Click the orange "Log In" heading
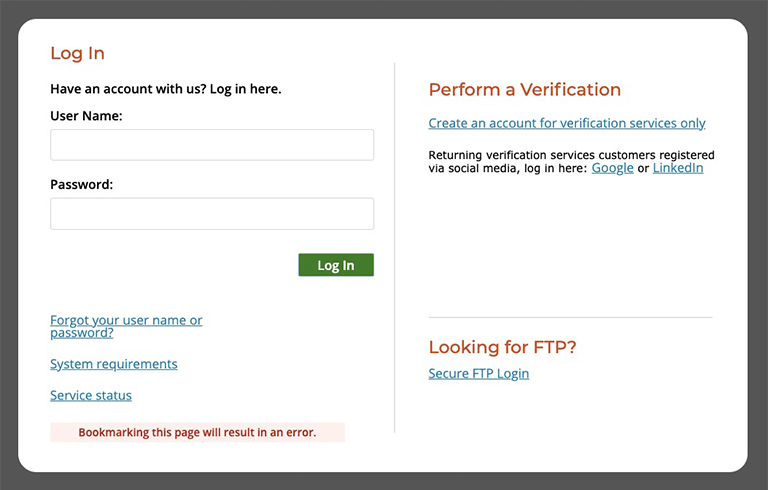Viewport: 768px width, 490px height. (x=77, y=53)
